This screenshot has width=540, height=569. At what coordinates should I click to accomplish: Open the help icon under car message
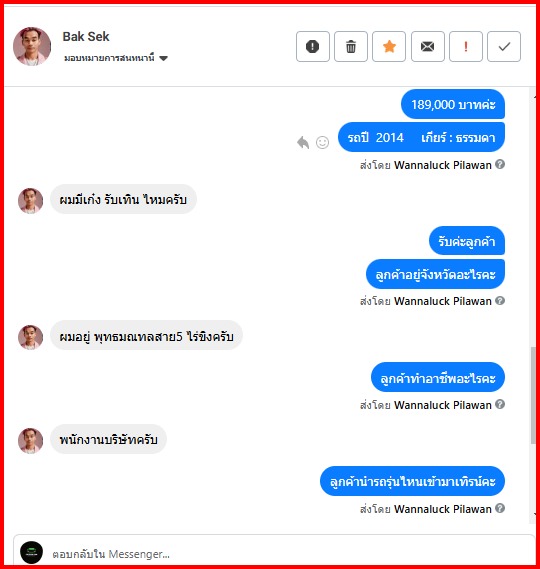coord(500,164)
